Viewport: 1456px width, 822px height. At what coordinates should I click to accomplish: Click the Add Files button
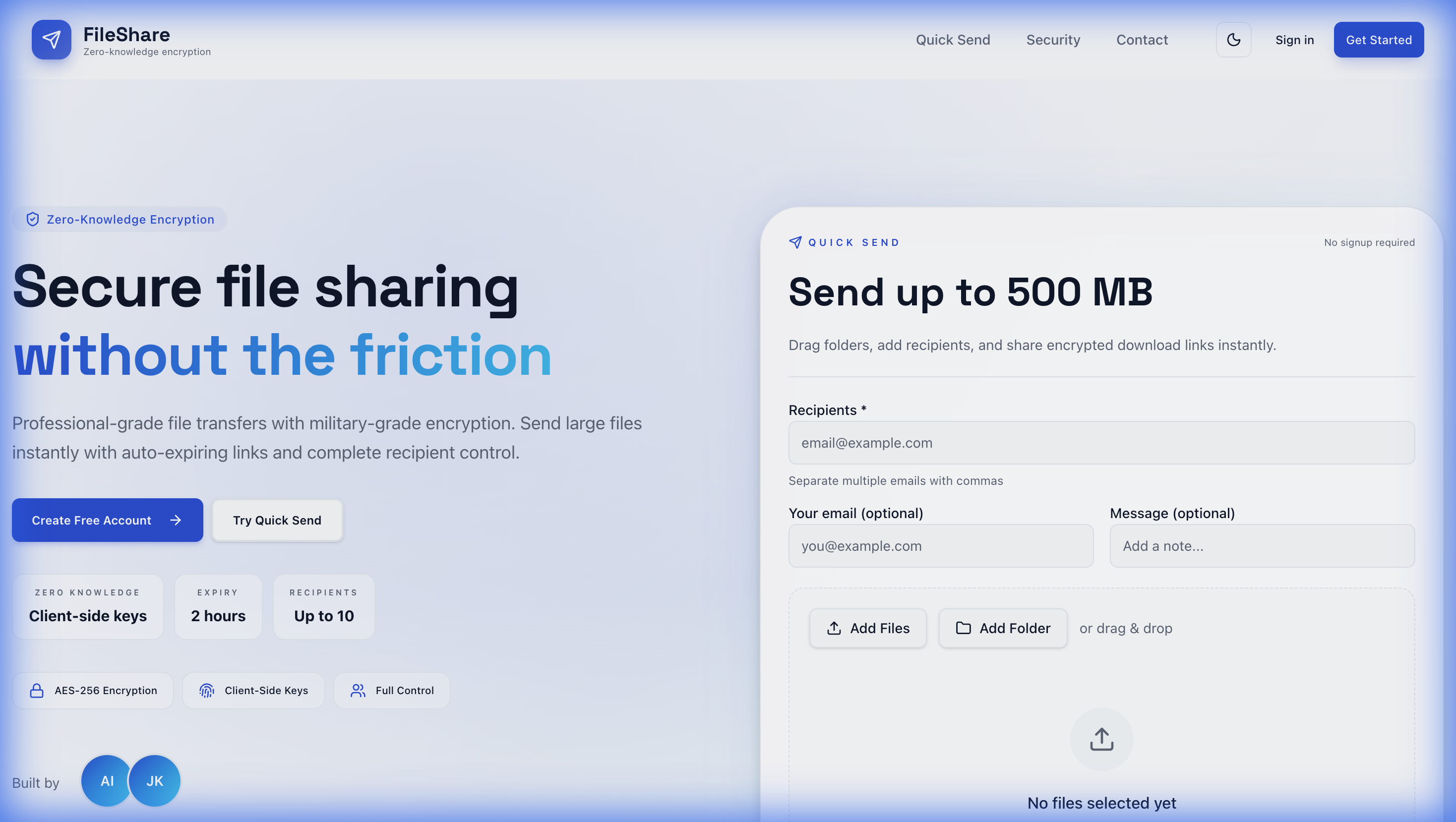coord(868,628)
